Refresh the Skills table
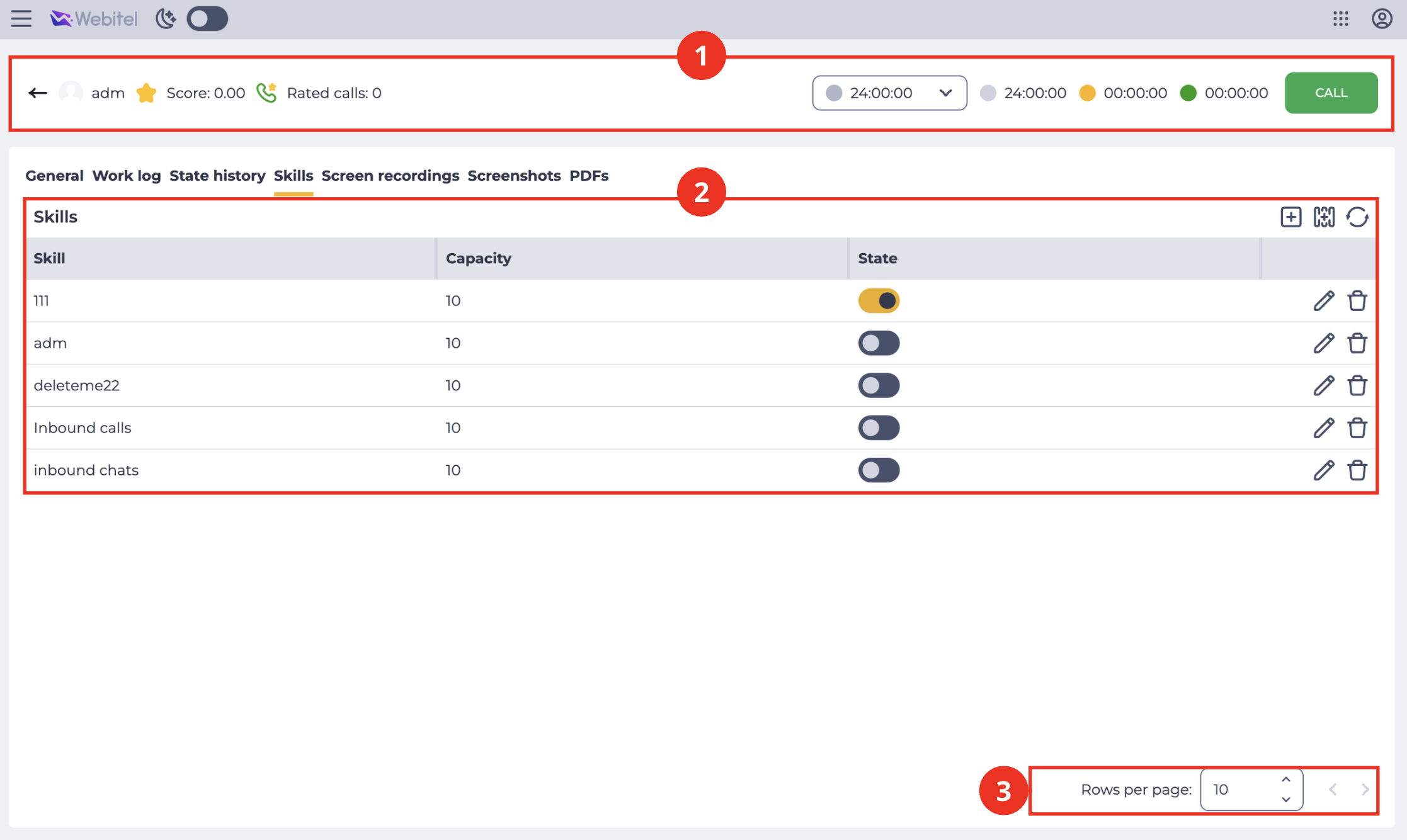 1357,217
